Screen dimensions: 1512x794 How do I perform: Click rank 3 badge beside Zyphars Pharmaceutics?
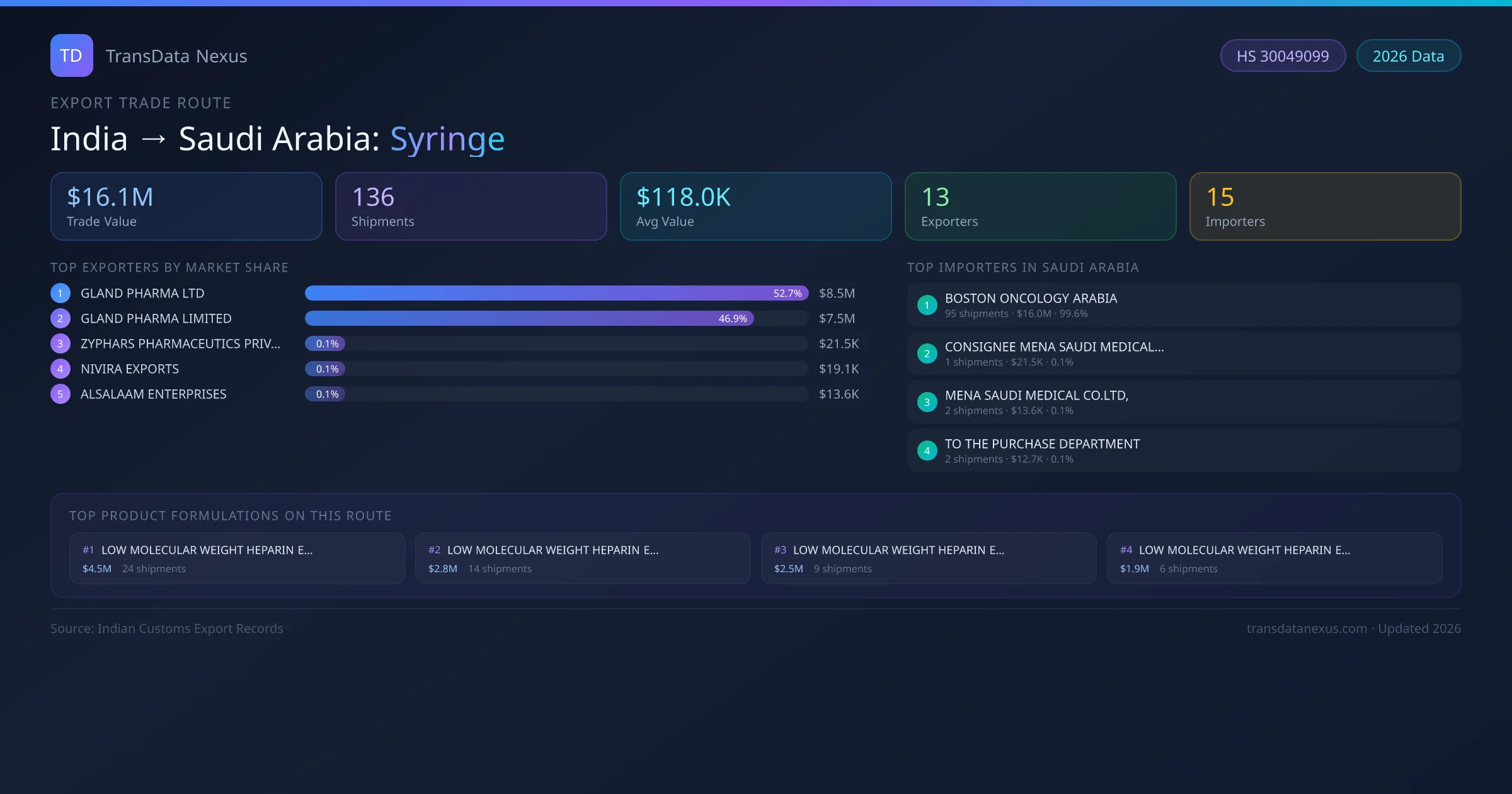click(60, 343)
